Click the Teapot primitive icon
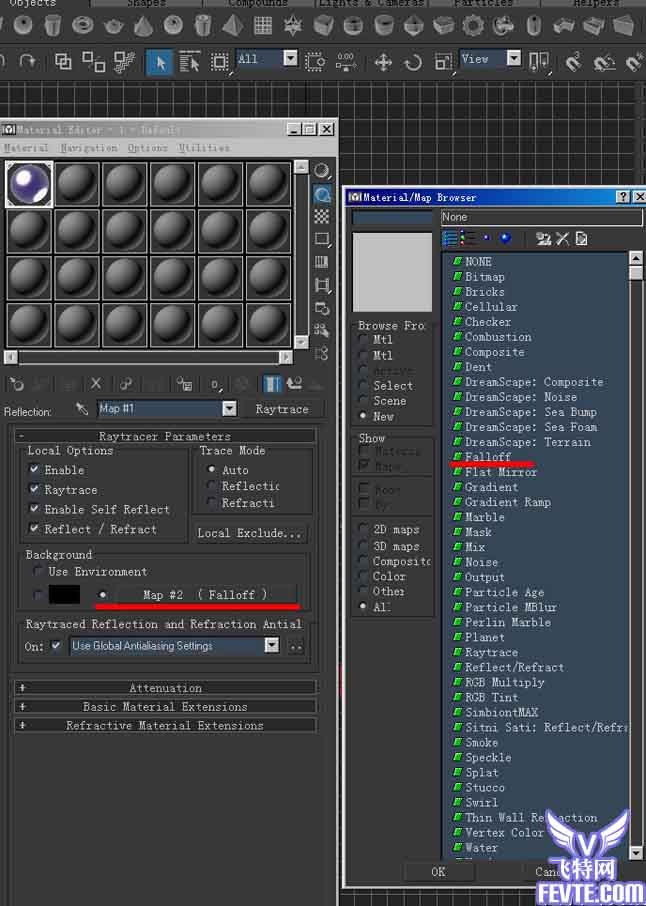Image resolution: width=646 pixels, height=906 pixels. point(113,26)
